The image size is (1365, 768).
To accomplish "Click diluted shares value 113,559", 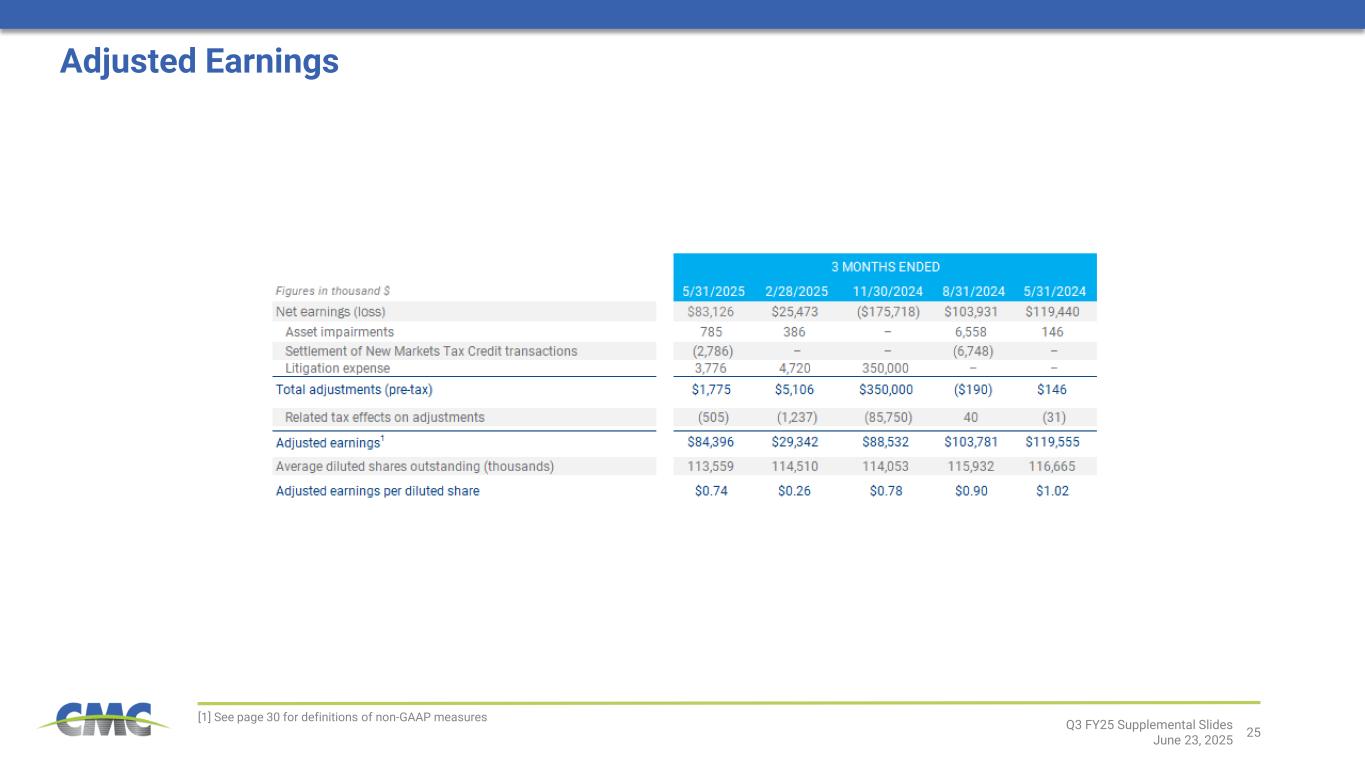I will pyautogui.click(x=711, y=466).
